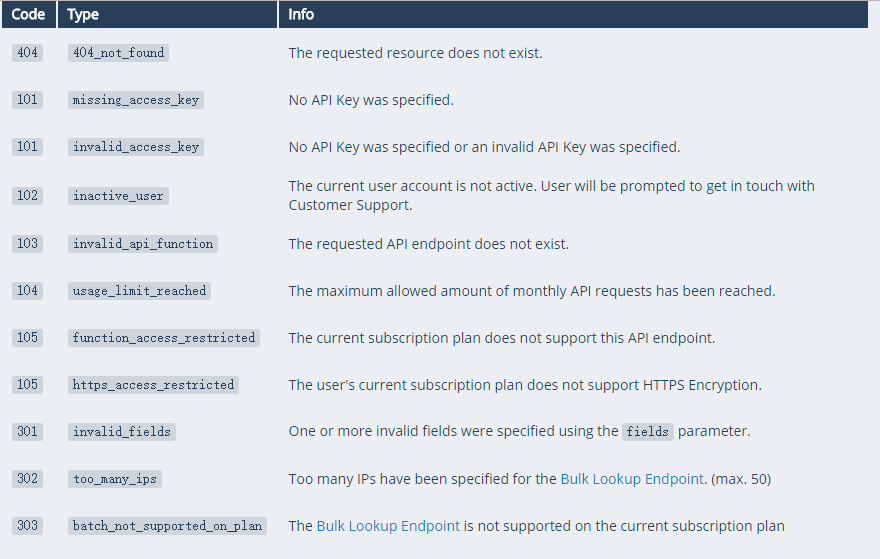
Task: Select the batch_not_supported_on_plan type tag
Action: tap(167, 526)
